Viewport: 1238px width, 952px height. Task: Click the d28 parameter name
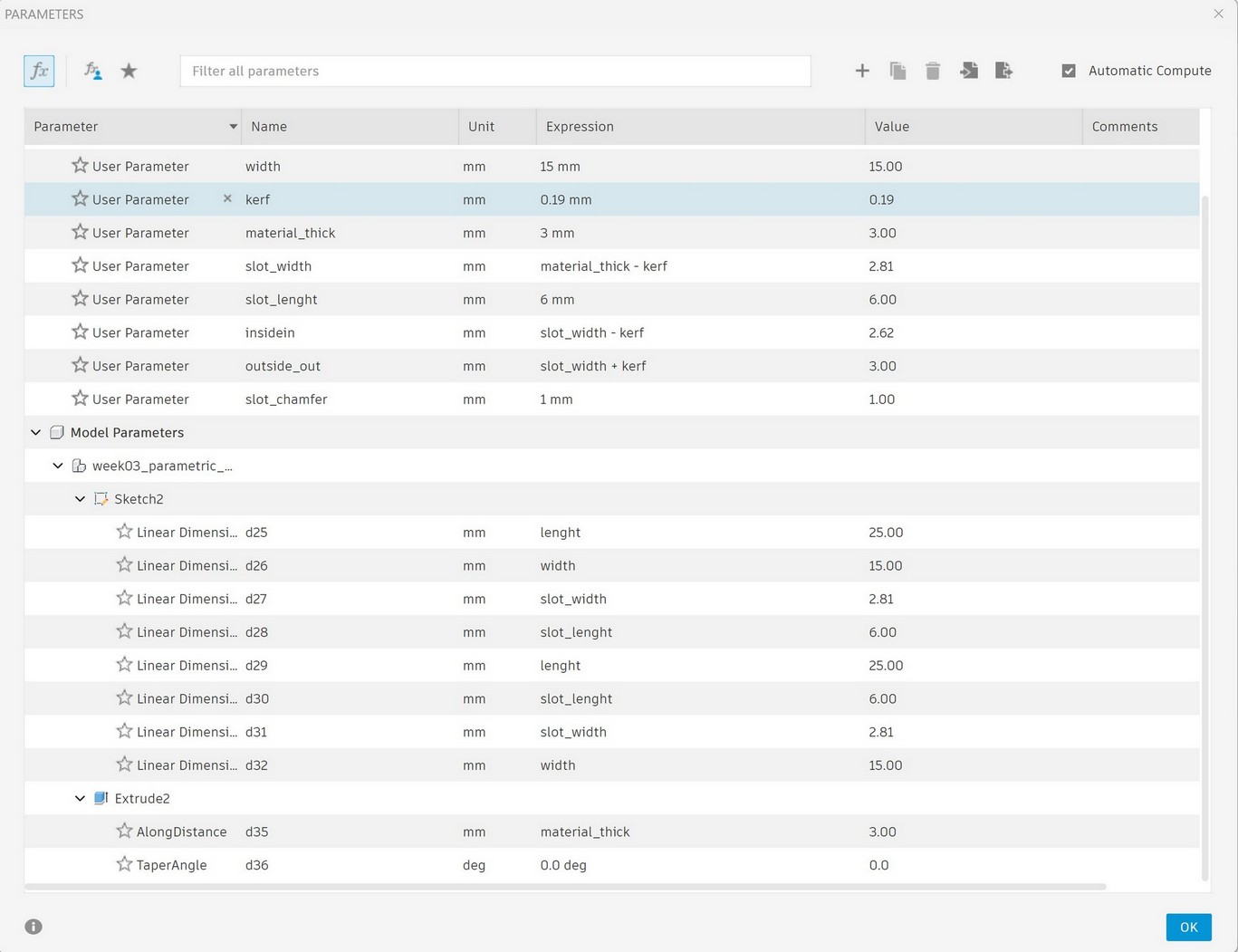pyautogui.click(x=256, y=632)
